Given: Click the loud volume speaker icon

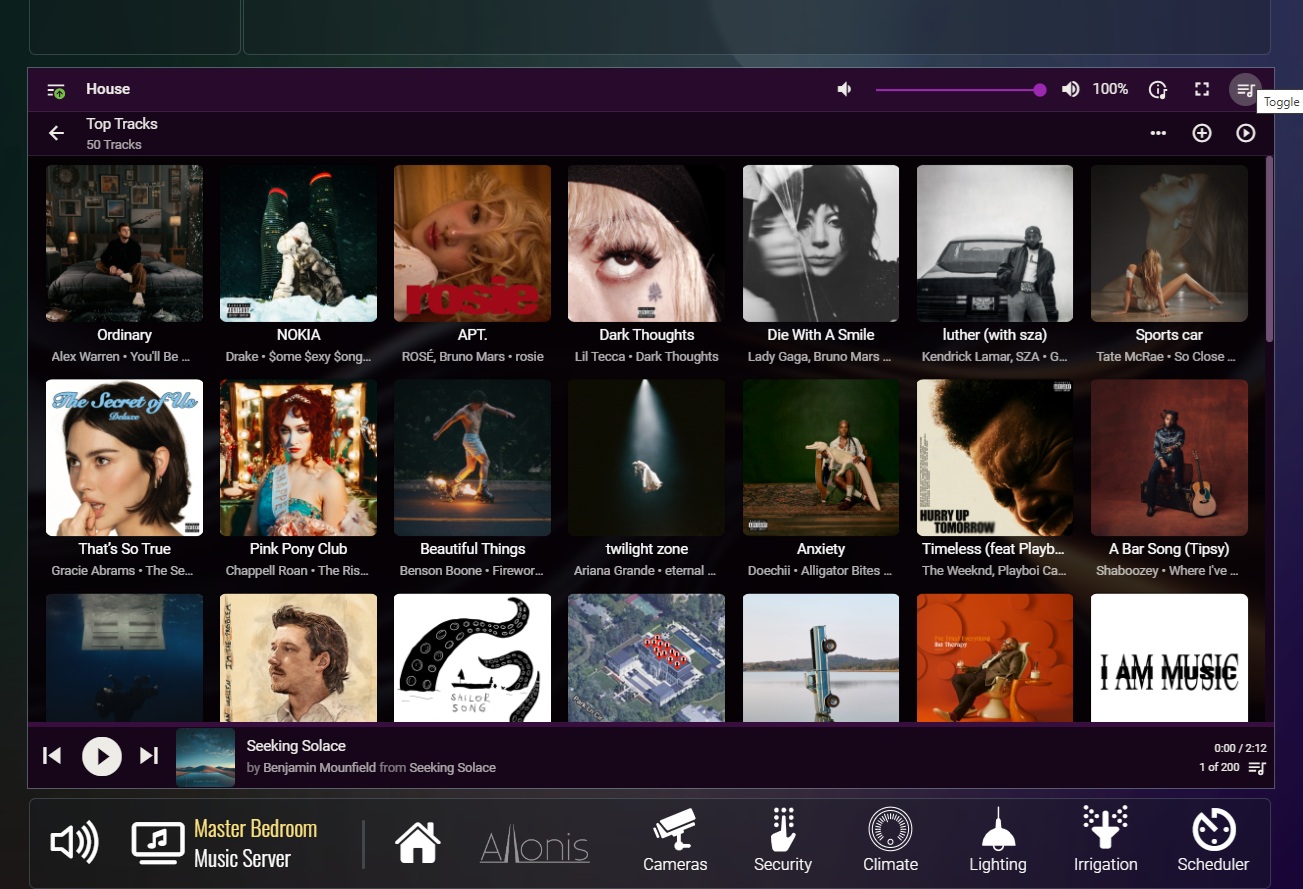Looking at the screenshot, I should pyautogui.click(x=1070, y=89).
